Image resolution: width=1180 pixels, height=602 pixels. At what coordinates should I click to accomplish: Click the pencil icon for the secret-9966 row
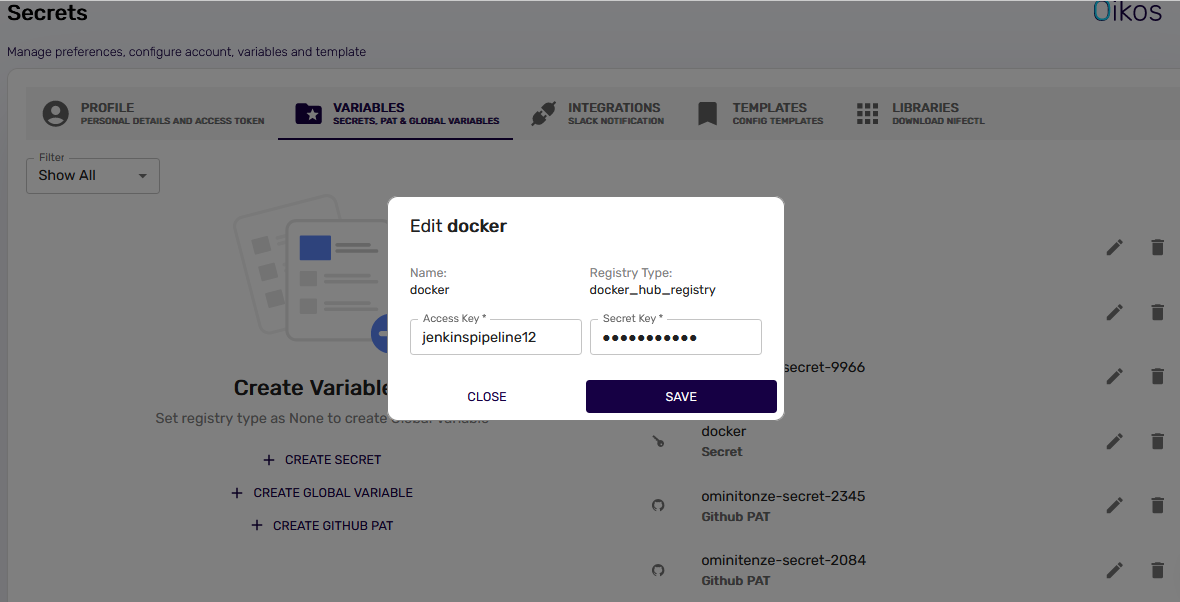point(1114,377)
